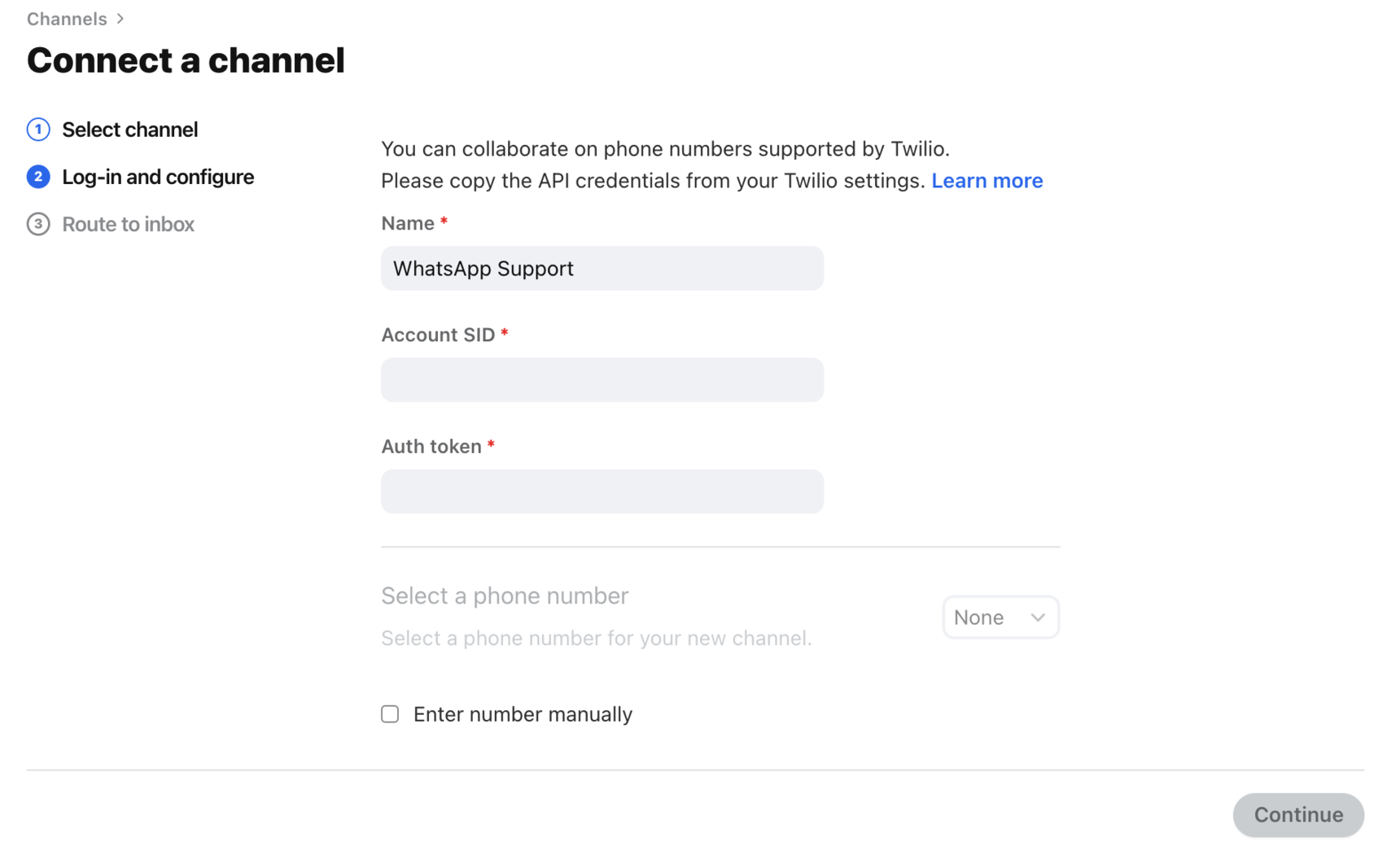Click the step 2 Log-in and configure badge
Viewport: 1400px width, 847px height.
[38, 177]
